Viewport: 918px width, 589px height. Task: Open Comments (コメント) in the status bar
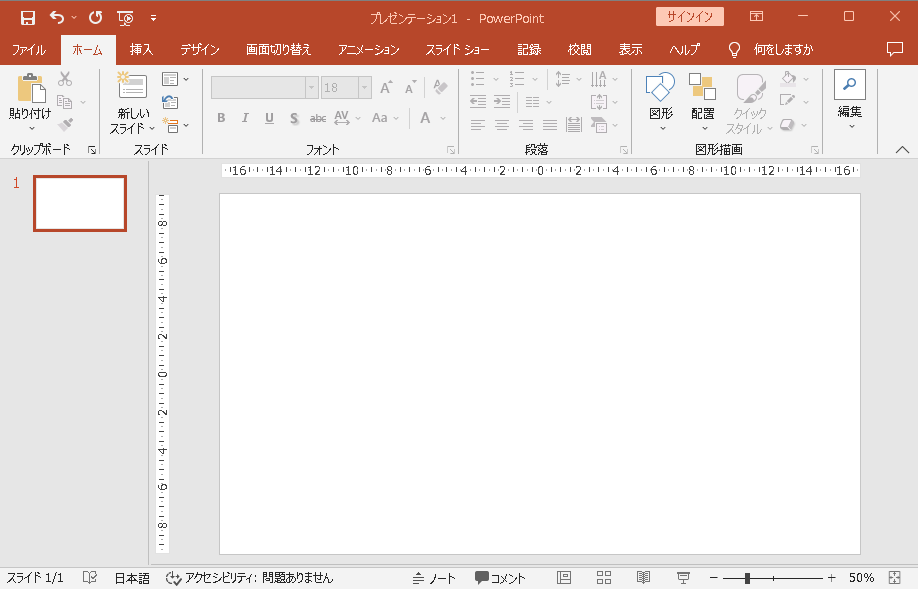500,578
